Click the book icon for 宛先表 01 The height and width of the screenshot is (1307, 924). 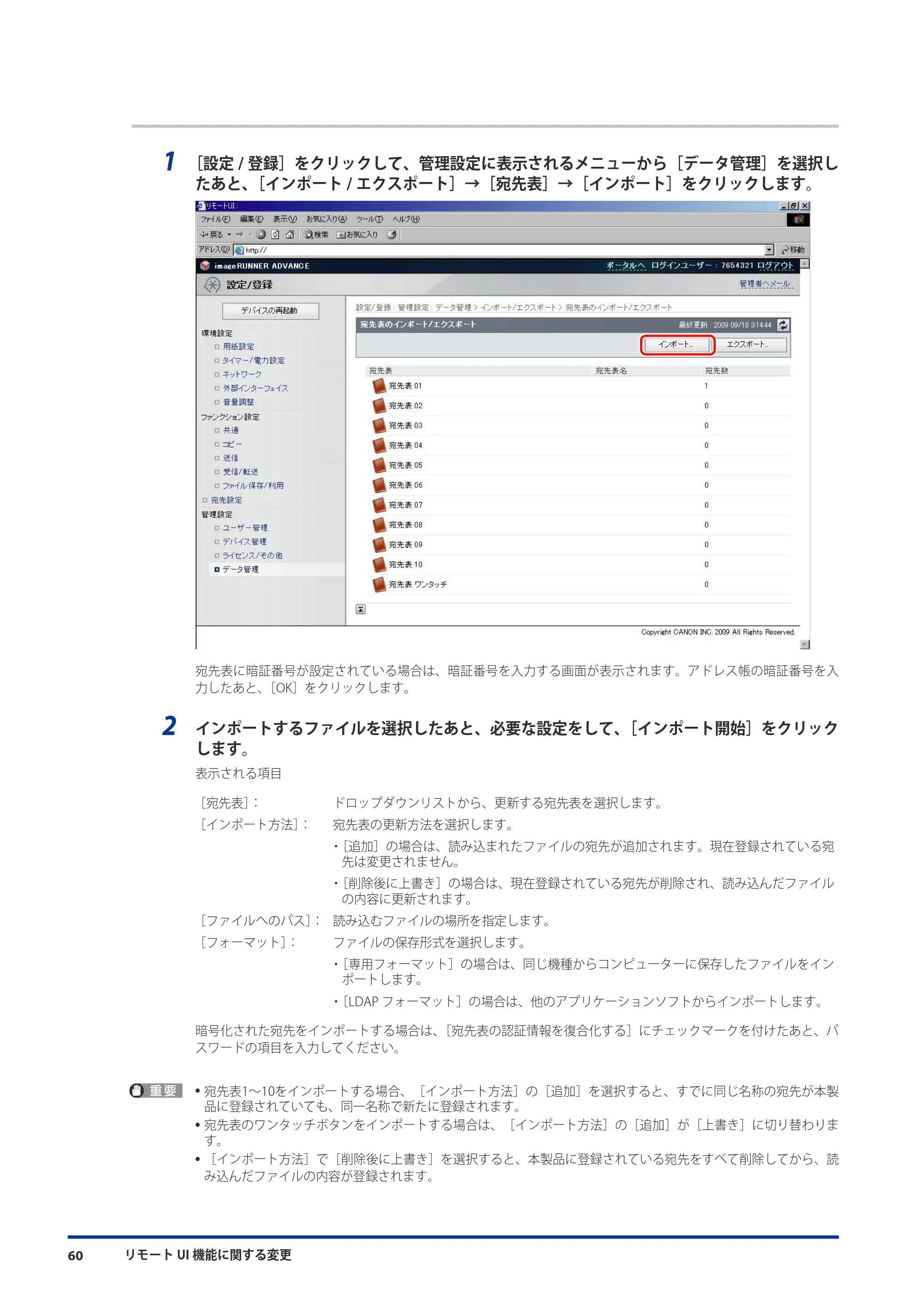(379, 386)
